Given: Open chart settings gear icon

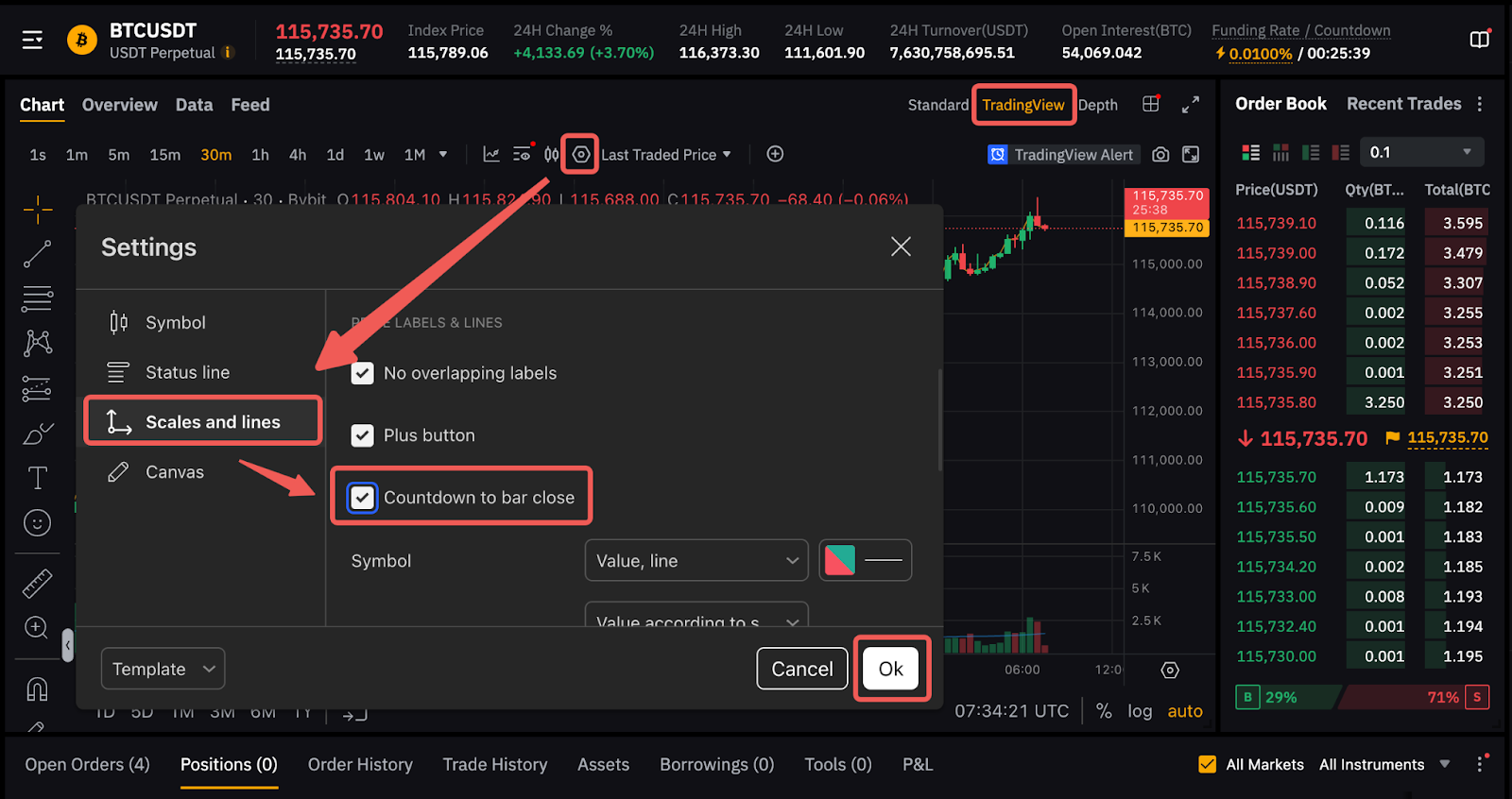Looking at the screenshot, I should (580, 154).
